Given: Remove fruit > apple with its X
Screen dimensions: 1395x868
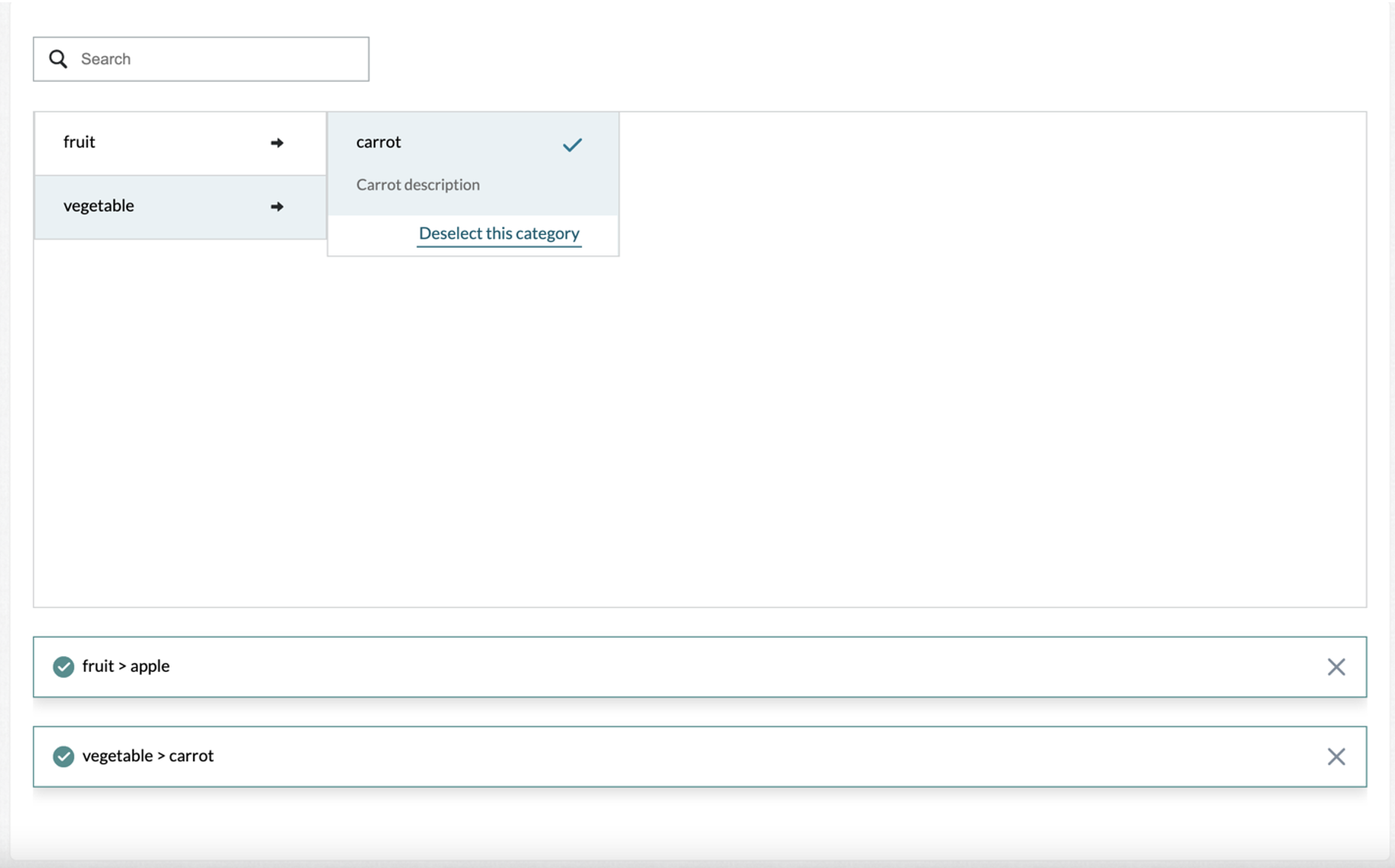Looking at the screenshot, I should point(1336,667).
